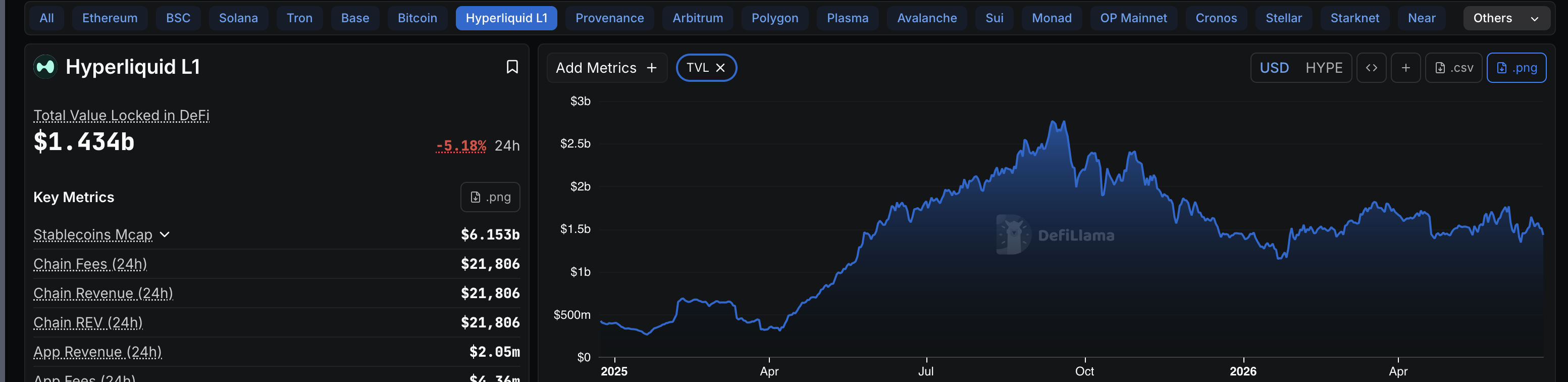The image size is (1568, 382).
Task: Click the $3b y-axis label
Action: pyautogui.click(x=580, y=101)
